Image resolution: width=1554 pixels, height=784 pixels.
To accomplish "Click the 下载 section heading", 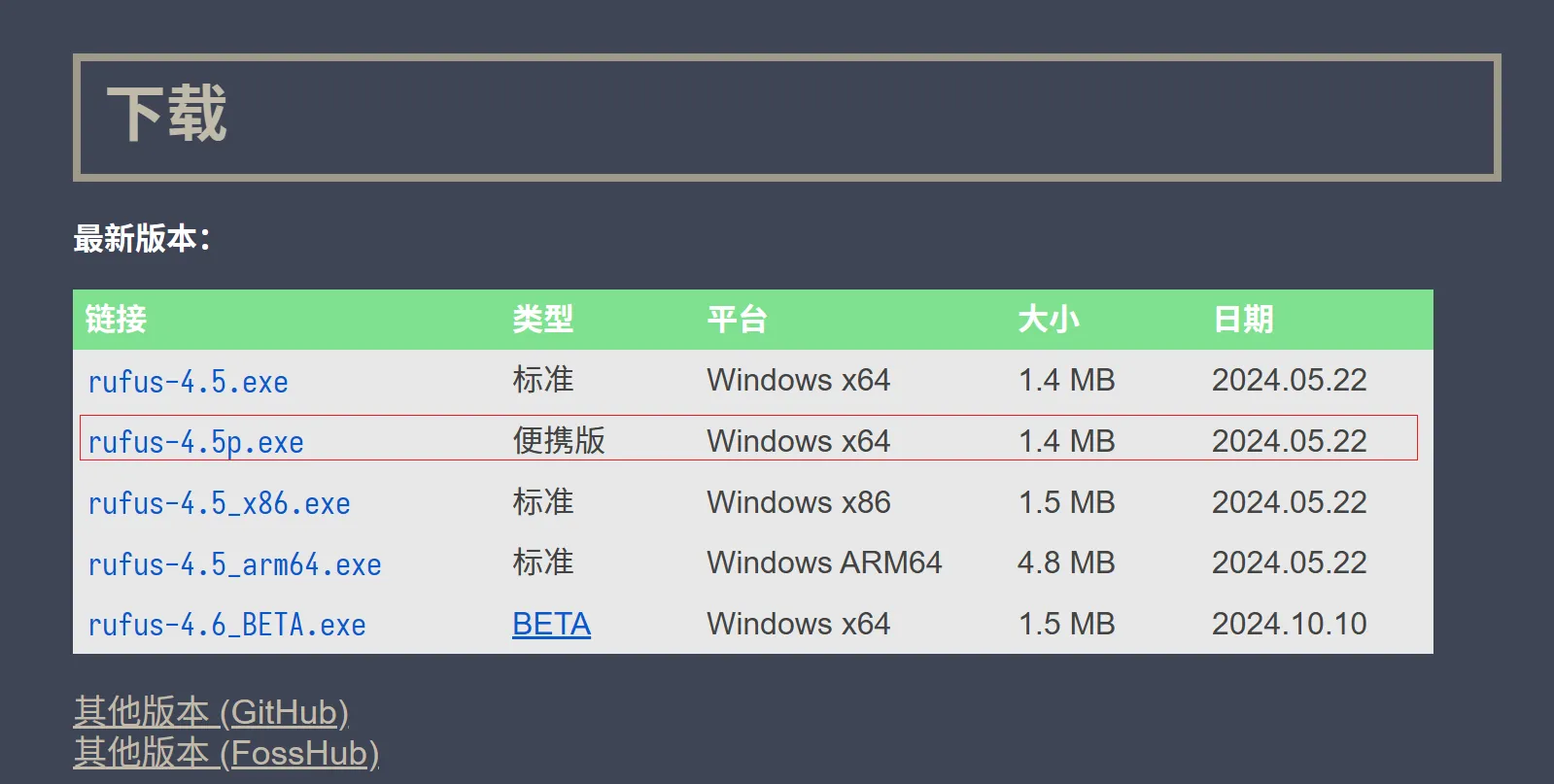I will pyautogui.click(x=166, y=115).
